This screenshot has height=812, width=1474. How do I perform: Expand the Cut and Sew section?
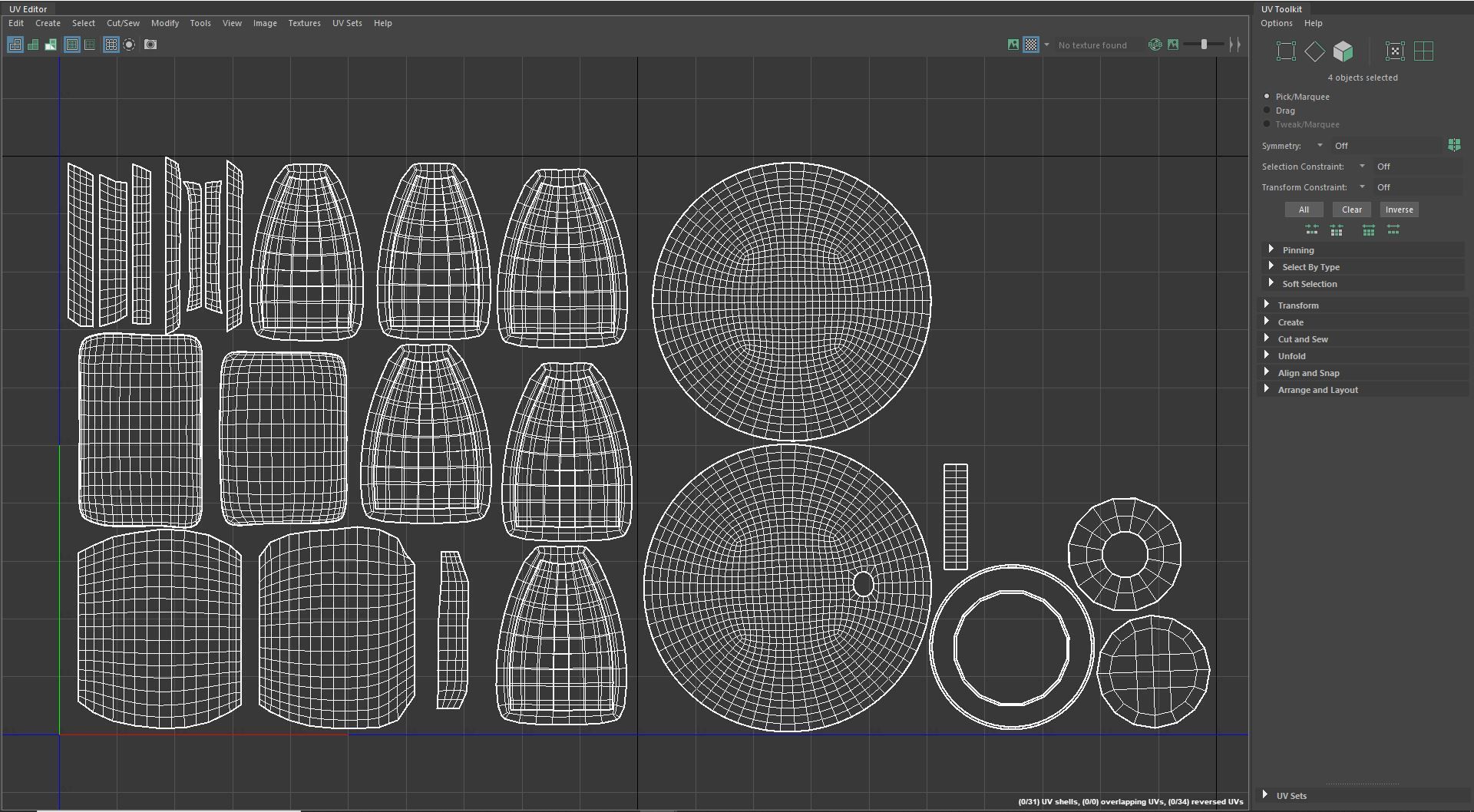tap(1302, 338)
